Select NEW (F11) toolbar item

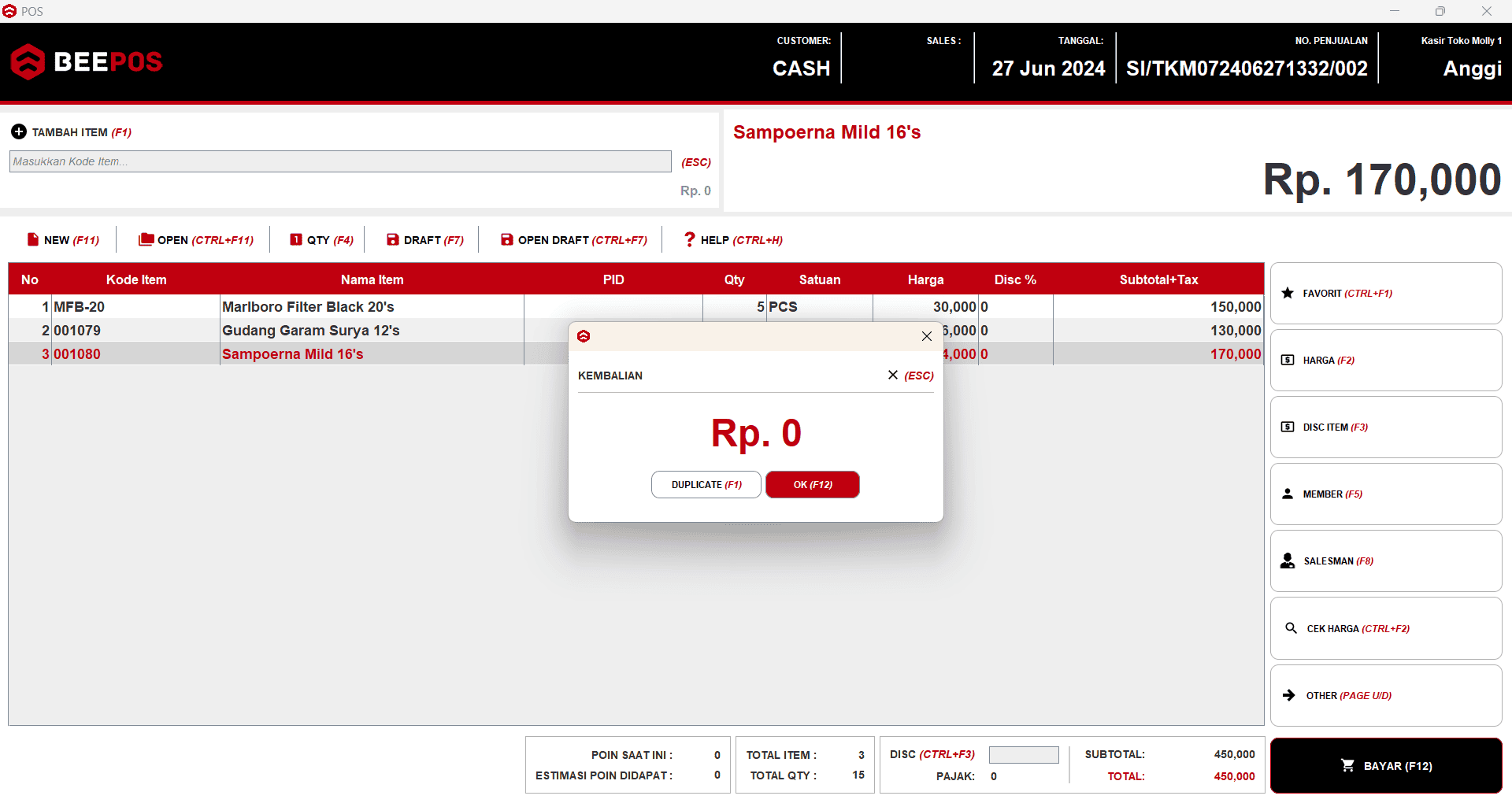tap(63, 240)
